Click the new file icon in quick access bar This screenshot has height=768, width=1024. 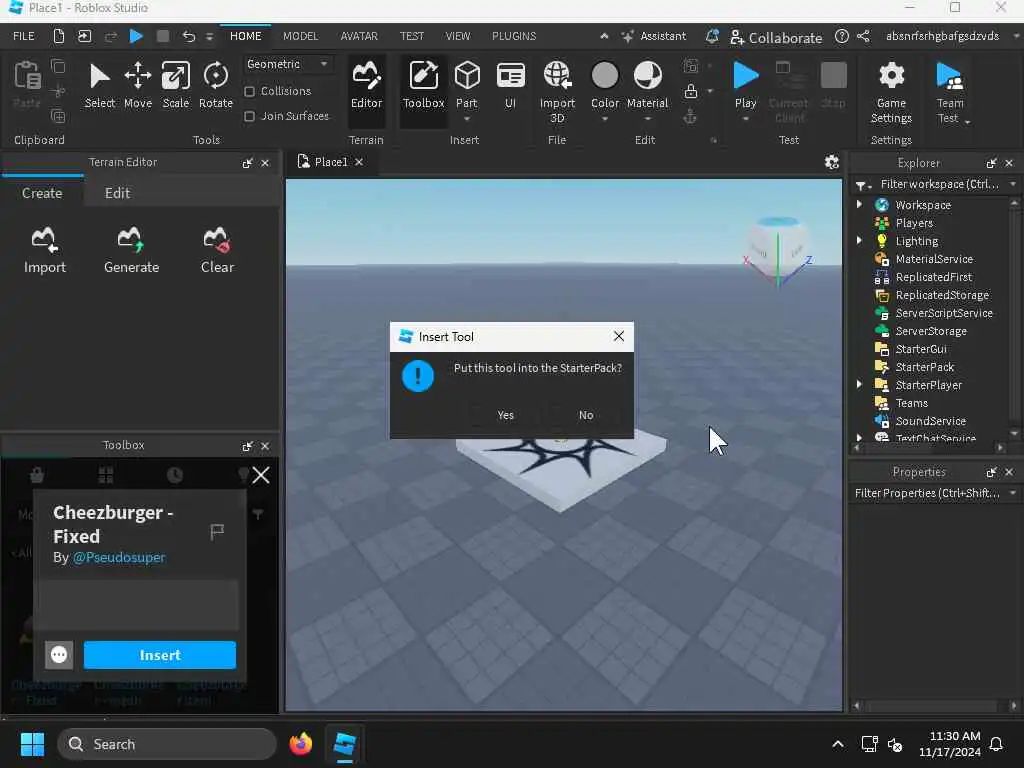tap(59, 37)
